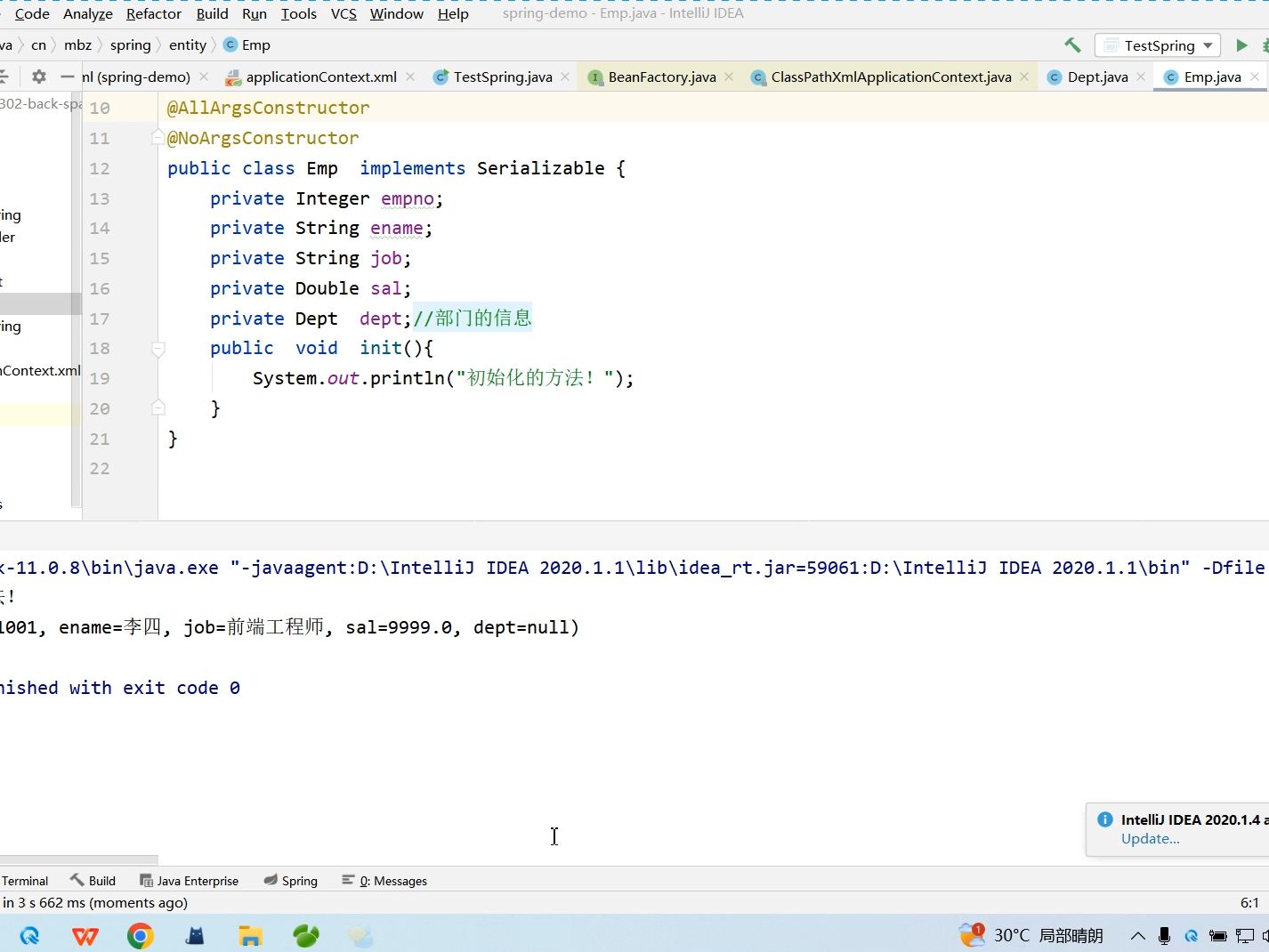Select the mbz breadcrumb
The width and height of the screenshot is (1269, 952).
77,44
